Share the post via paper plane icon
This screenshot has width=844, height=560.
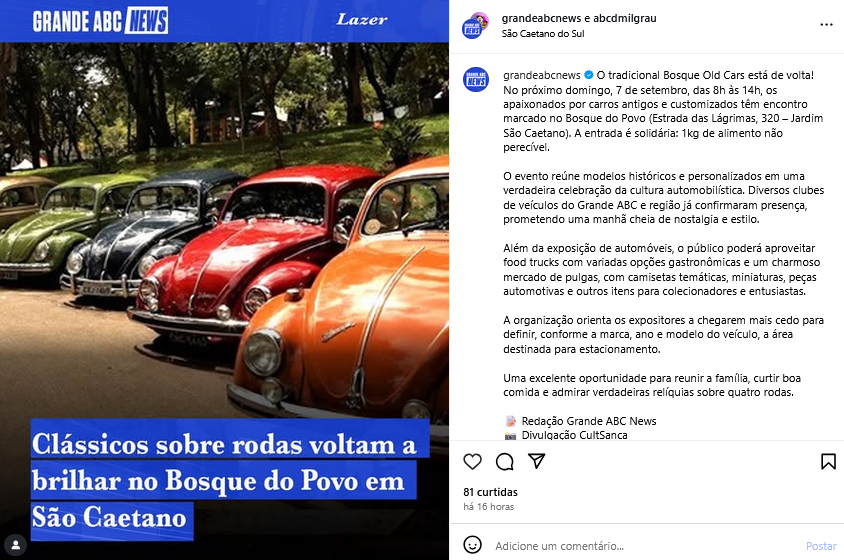coord(537,461)
